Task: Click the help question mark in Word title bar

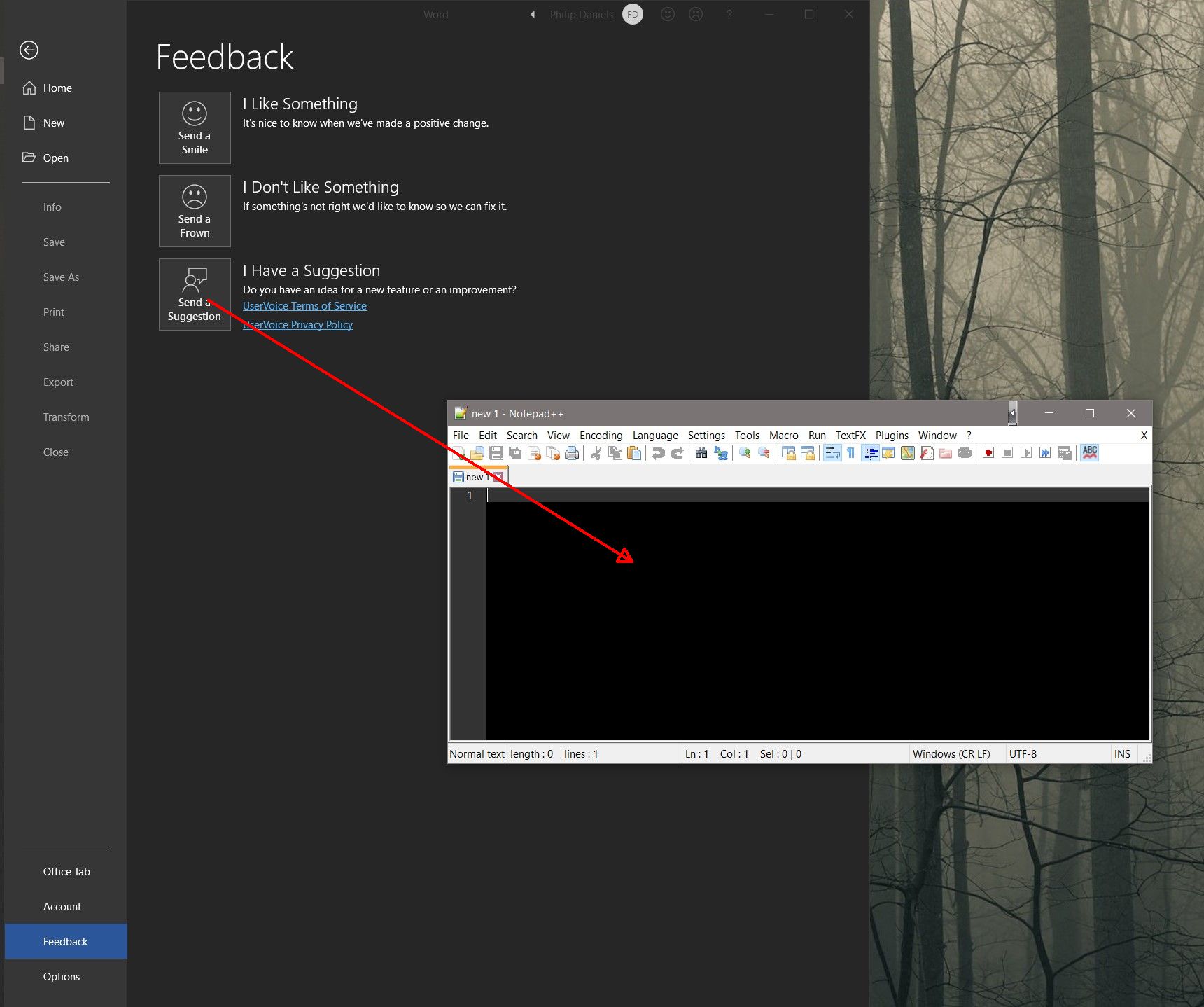Action: 729,14
